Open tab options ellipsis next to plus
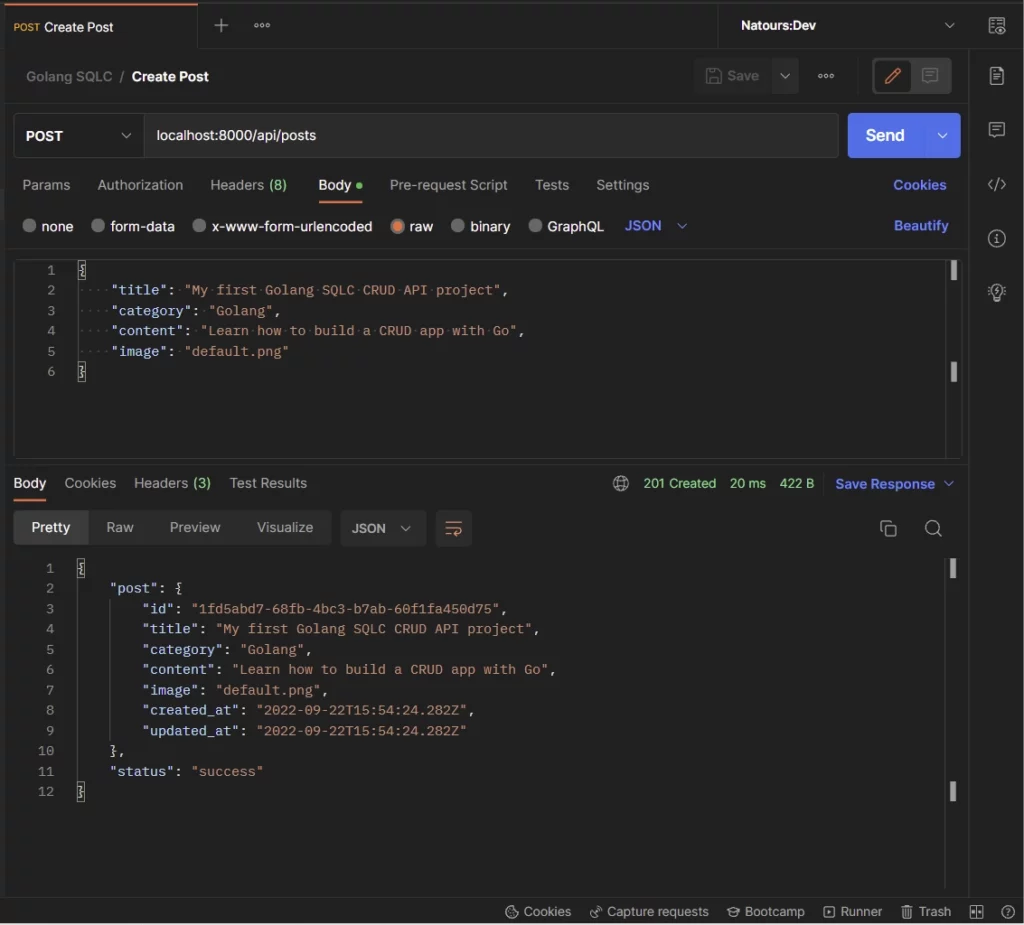 coord(262,25)
